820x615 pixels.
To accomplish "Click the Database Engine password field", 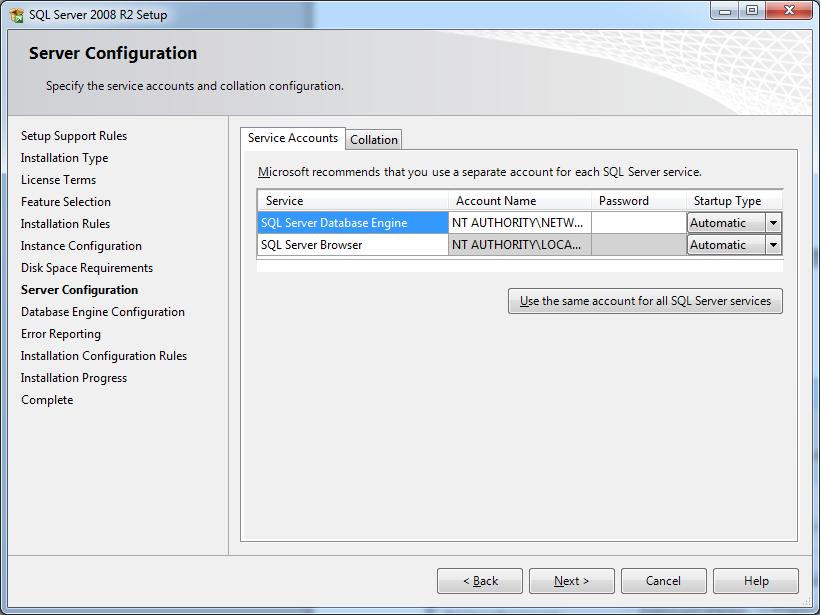I will point(639,223).
